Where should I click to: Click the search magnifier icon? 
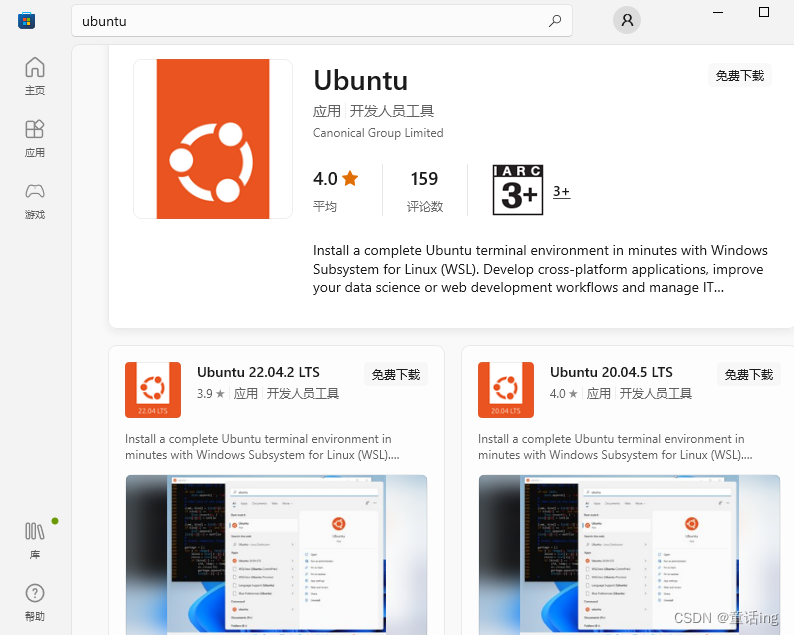click(555, 21)
